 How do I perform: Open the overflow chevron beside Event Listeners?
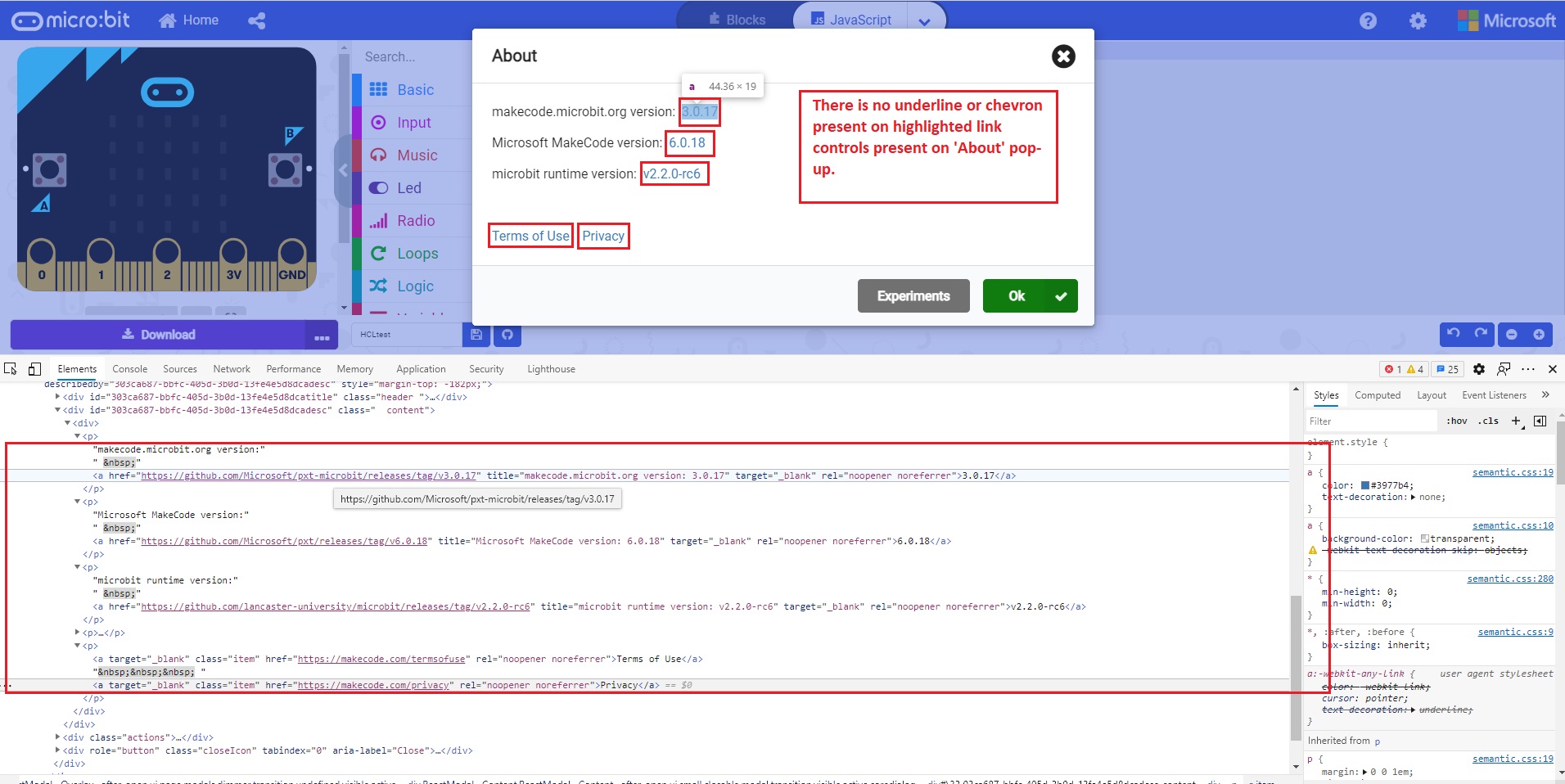click(x=1546, y=394)
